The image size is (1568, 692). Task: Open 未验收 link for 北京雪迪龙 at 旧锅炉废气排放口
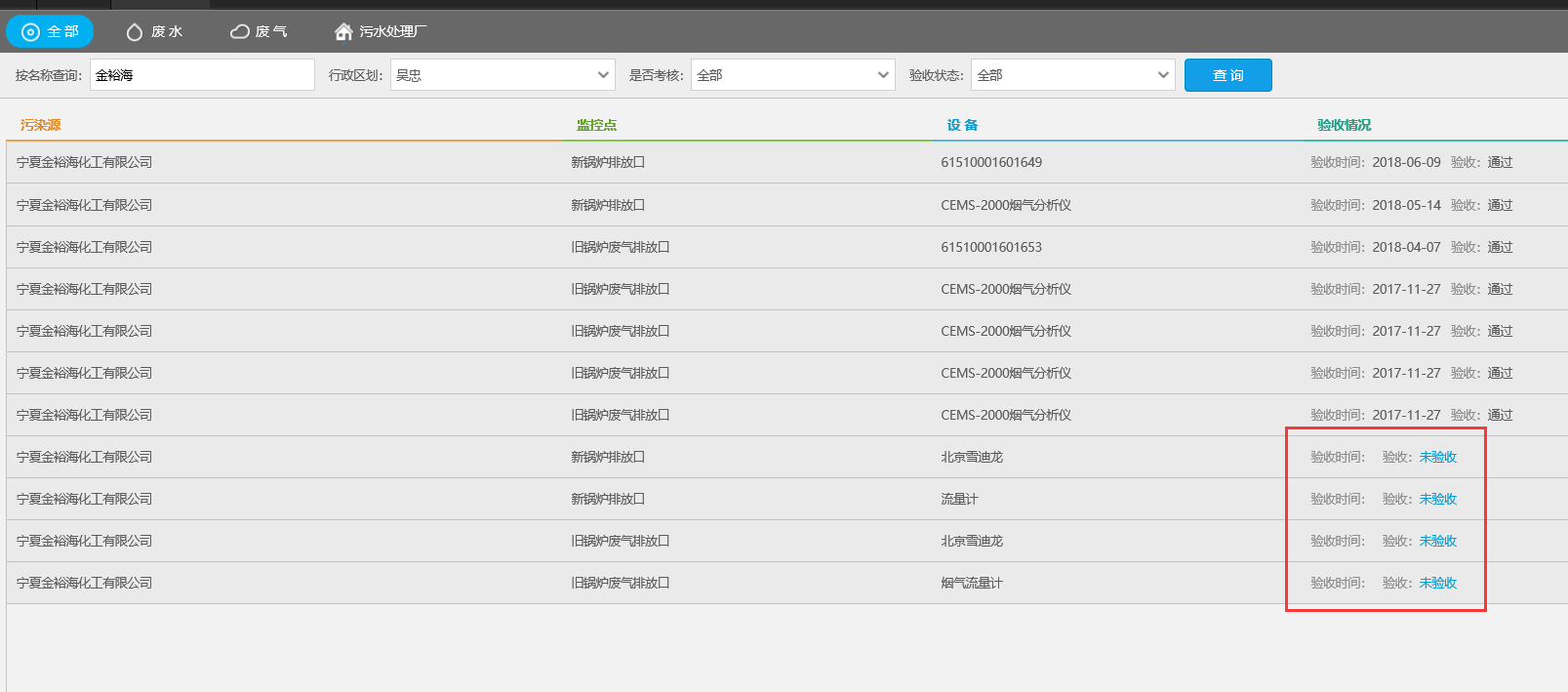[x=1438, y=541]
